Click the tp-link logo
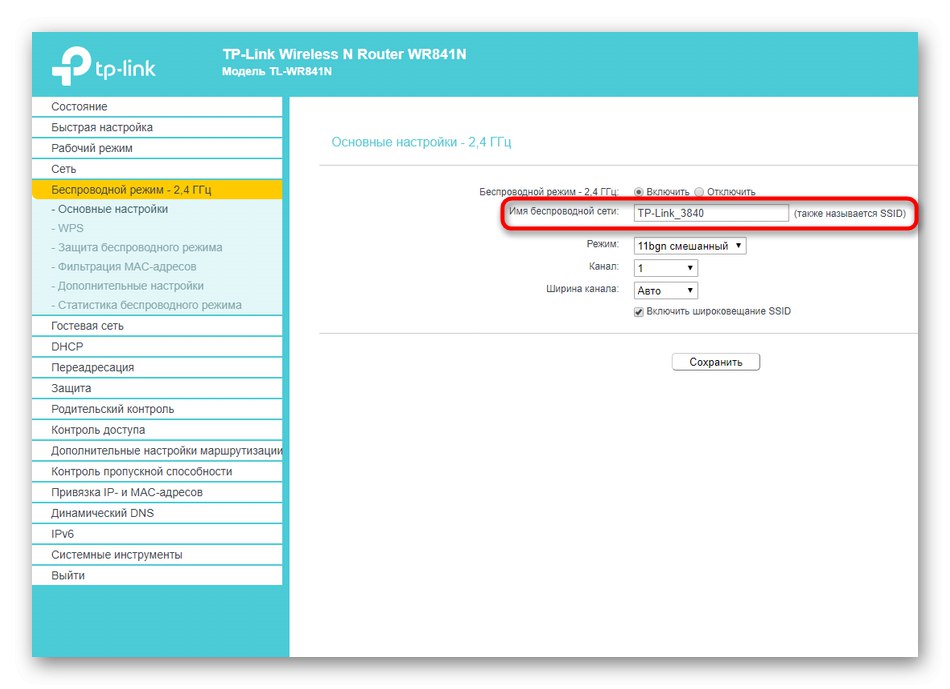 click(104, 66)
